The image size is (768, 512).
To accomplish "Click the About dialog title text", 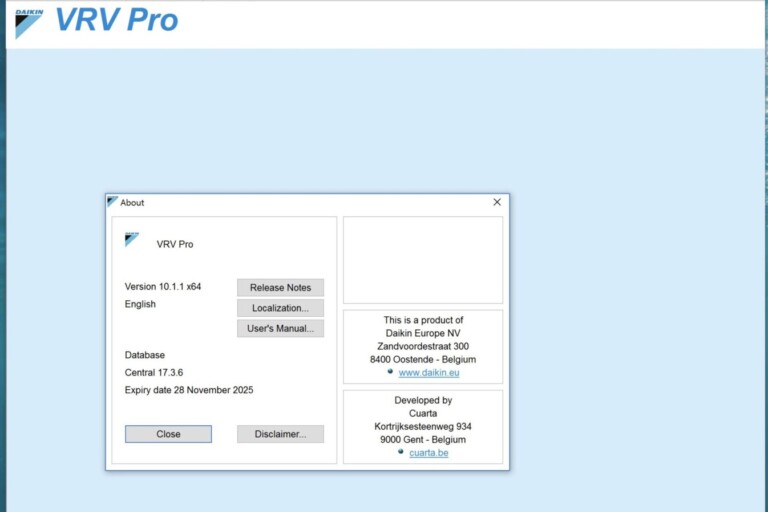I will click(132, 202).
